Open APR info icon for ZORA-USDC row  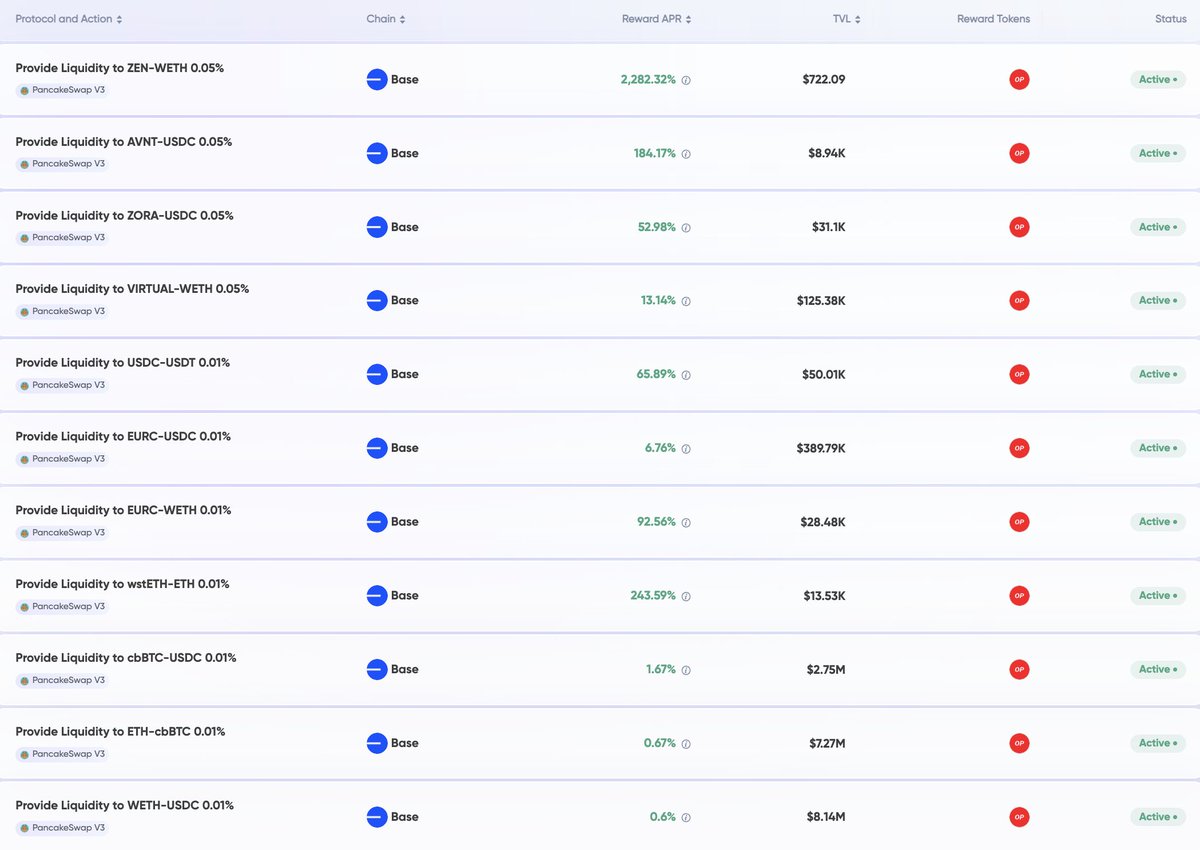click(686, 228)
